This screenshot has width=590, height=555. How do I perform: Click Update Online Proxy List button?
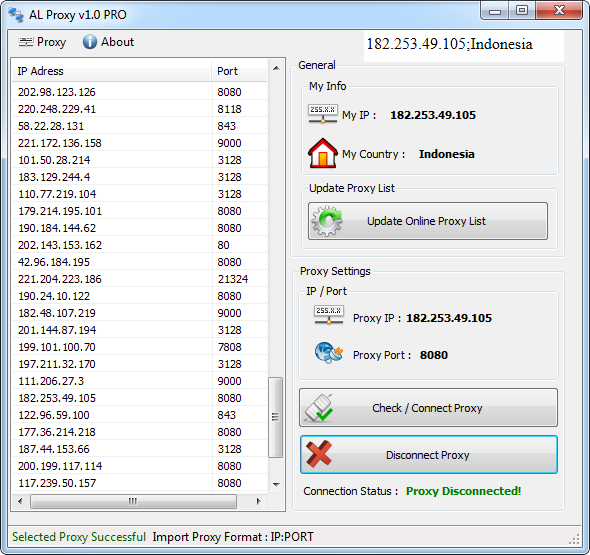pyautogui.click(x=428, y=221)
